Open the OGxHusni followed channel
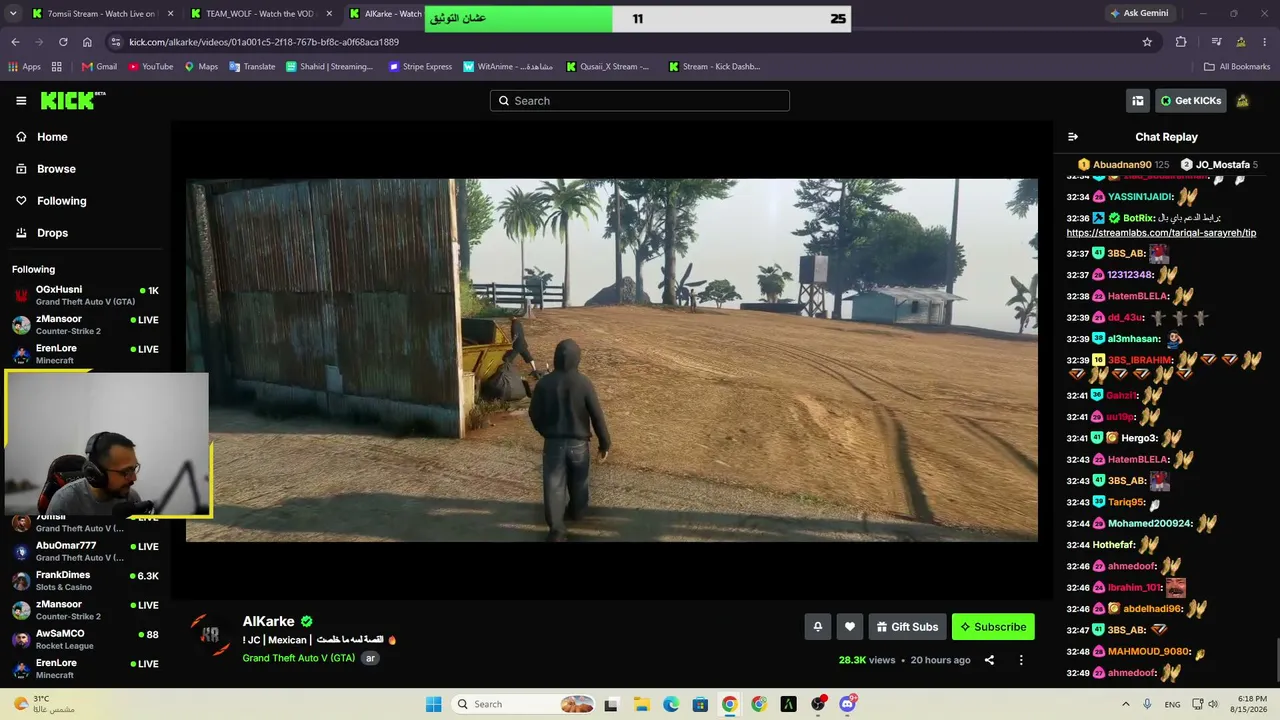The image size is (1280, 720). tap(85, 295)
